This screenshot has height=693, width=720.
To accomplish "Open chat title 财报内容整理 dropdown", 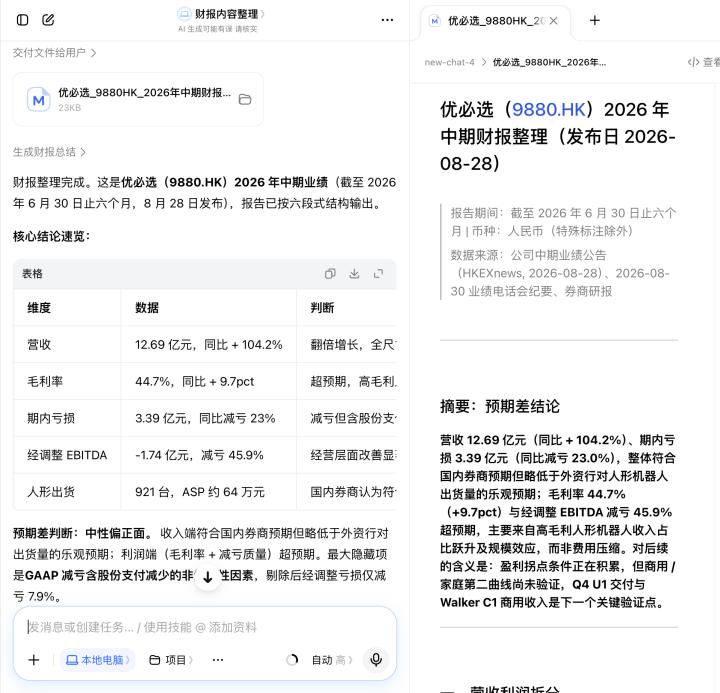I will (x=221, y=14).
